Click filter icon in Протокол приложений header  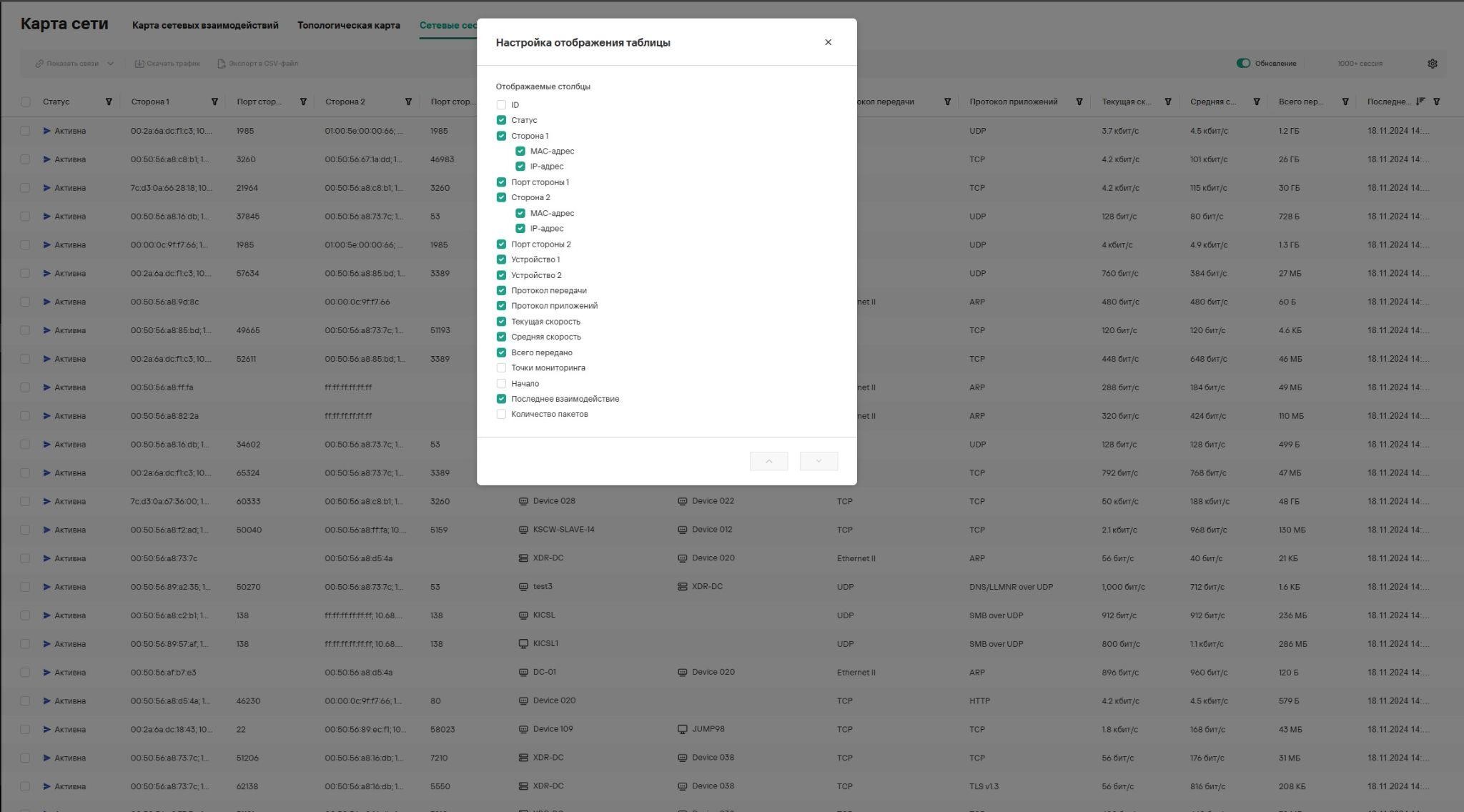[x=1079, y=101]
